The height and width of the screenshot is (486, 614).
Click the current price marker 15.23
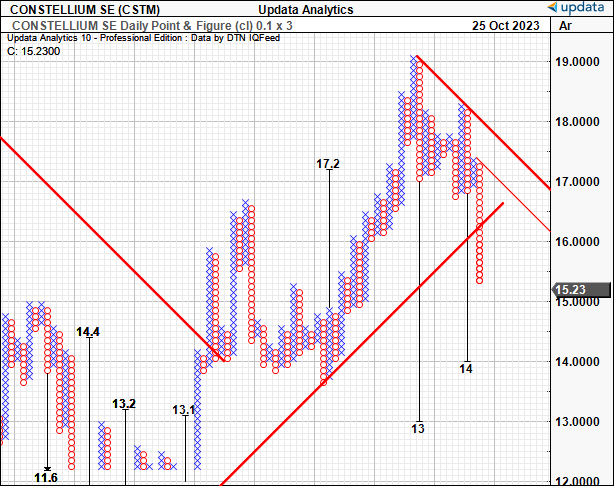(x=581, y=290)
